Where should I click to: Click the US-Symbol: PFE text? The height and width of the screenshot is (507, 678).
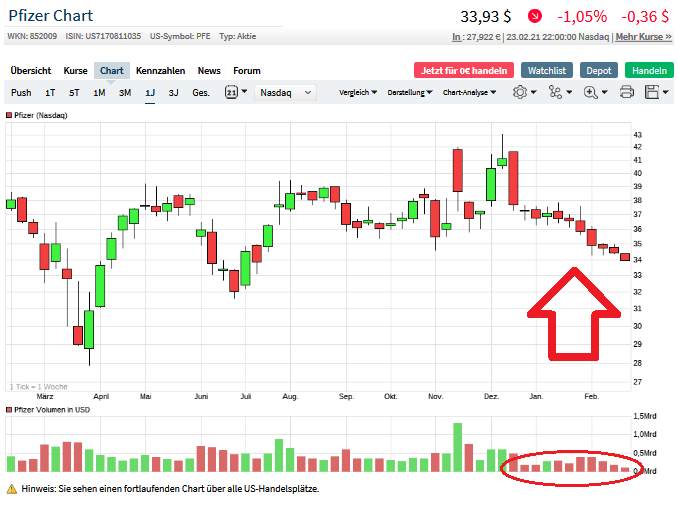coord(180,36)
